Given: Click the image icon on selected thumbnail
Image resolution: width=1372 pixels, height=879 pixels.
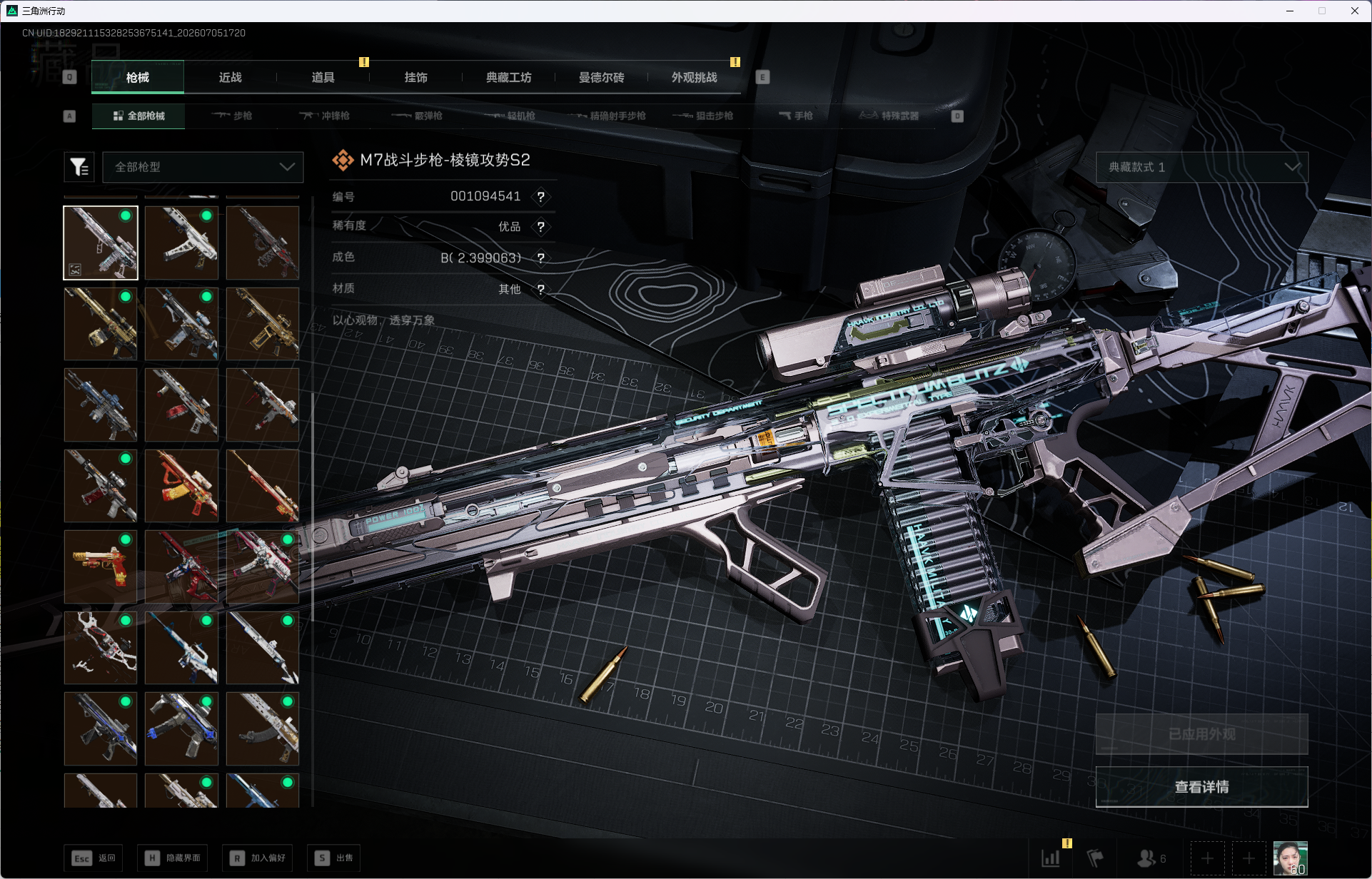Looking at the screenshot, I should [75, 269].
